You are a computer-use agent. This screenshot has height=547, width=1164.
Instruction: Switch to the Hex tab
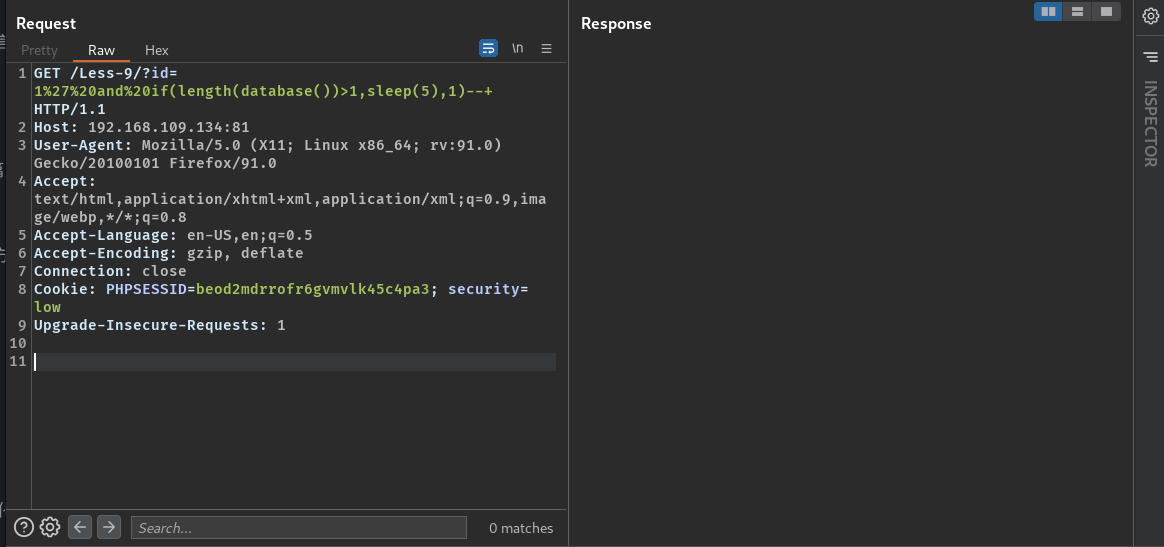pos(157,50)
